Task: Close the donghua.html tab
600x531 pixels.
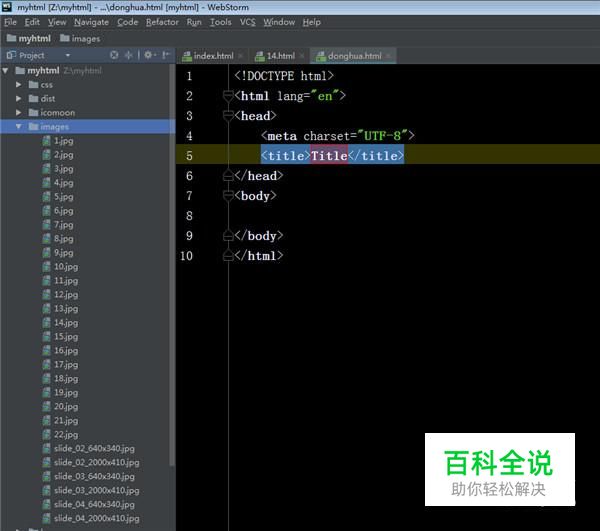Action: coord(388,56)
